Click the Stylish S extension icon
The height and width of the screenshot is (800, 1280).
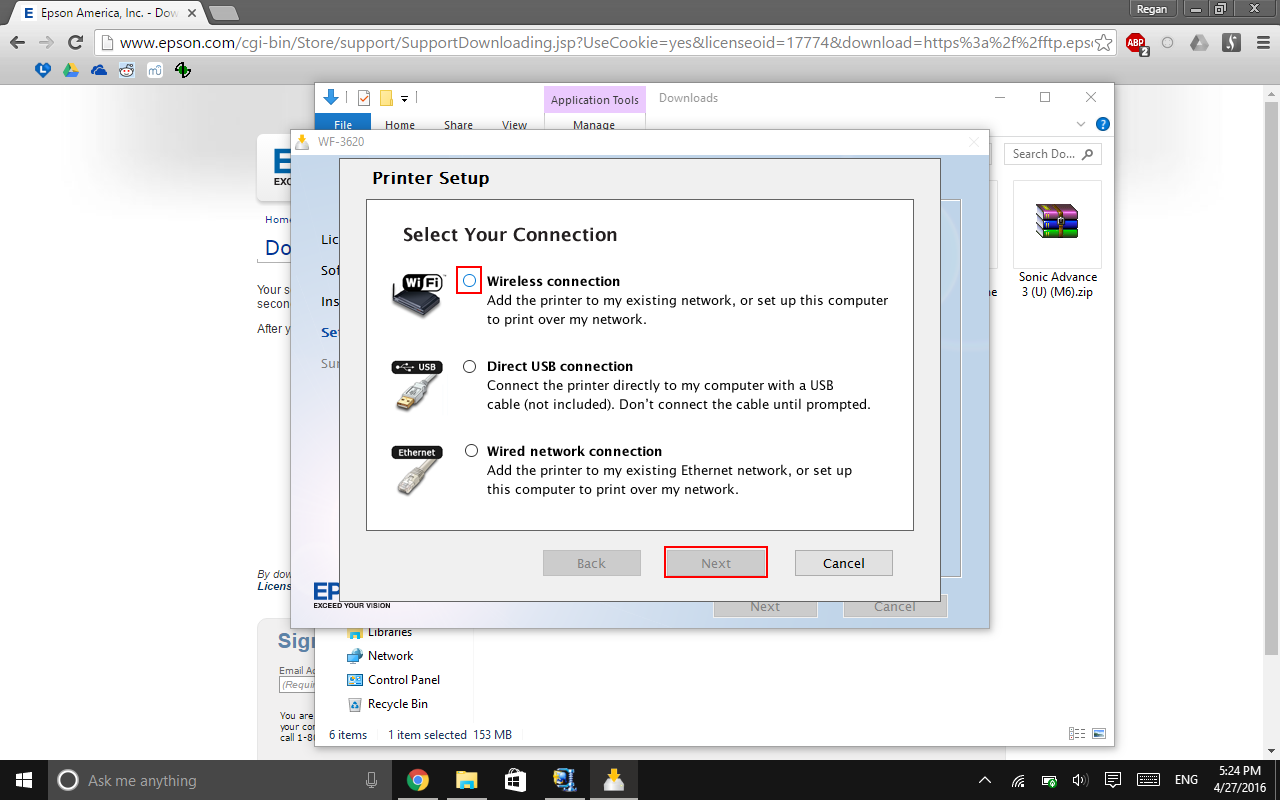point(1232,43)
